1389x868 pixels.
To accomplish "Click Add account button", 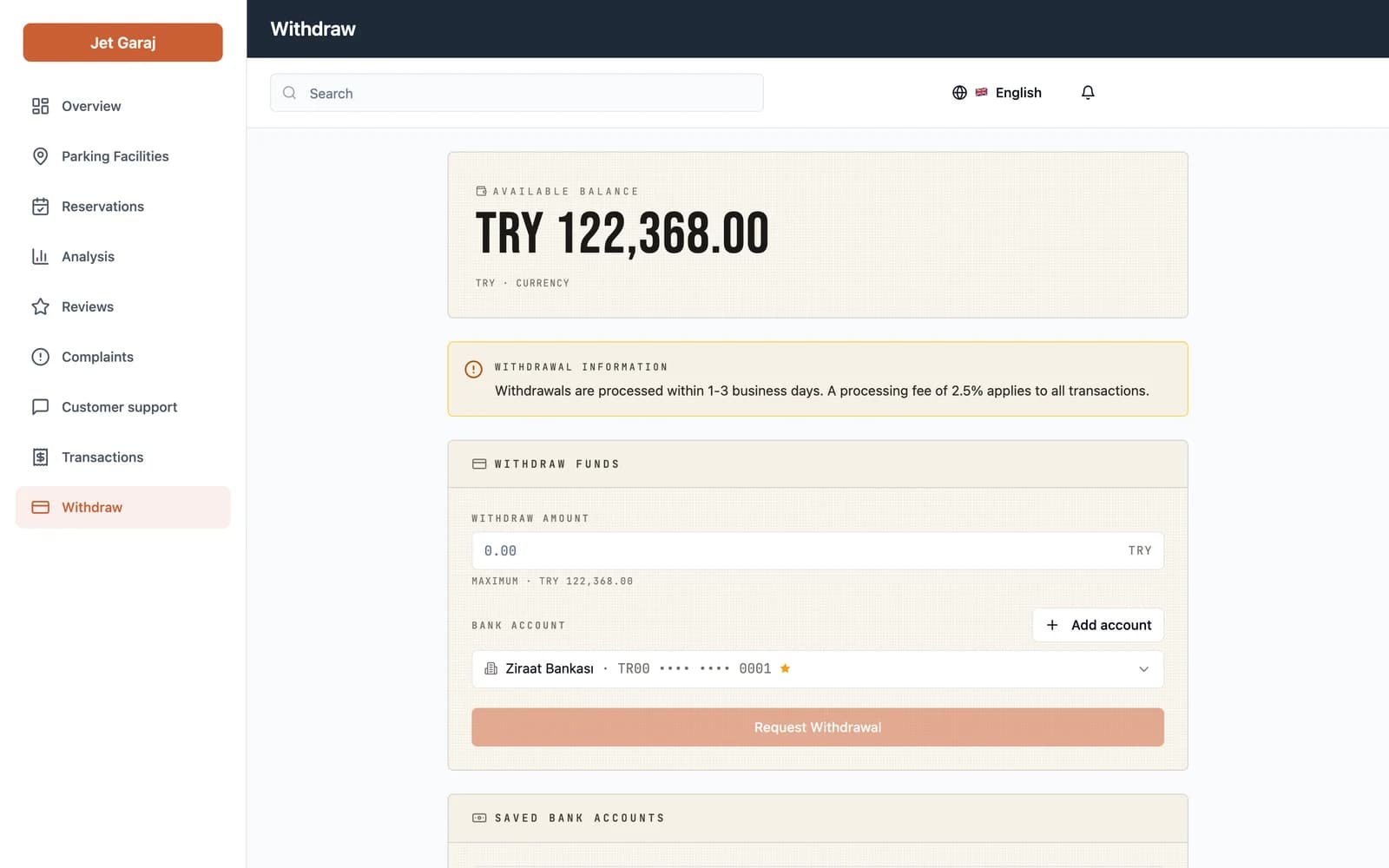I will pos(1098,625).
